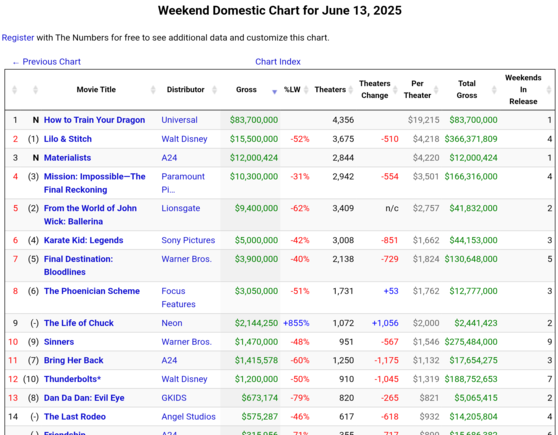Click the Per Theater sort arrows
Image resolution: width=558 pixels, height=435 pixels.
point(436,90)
